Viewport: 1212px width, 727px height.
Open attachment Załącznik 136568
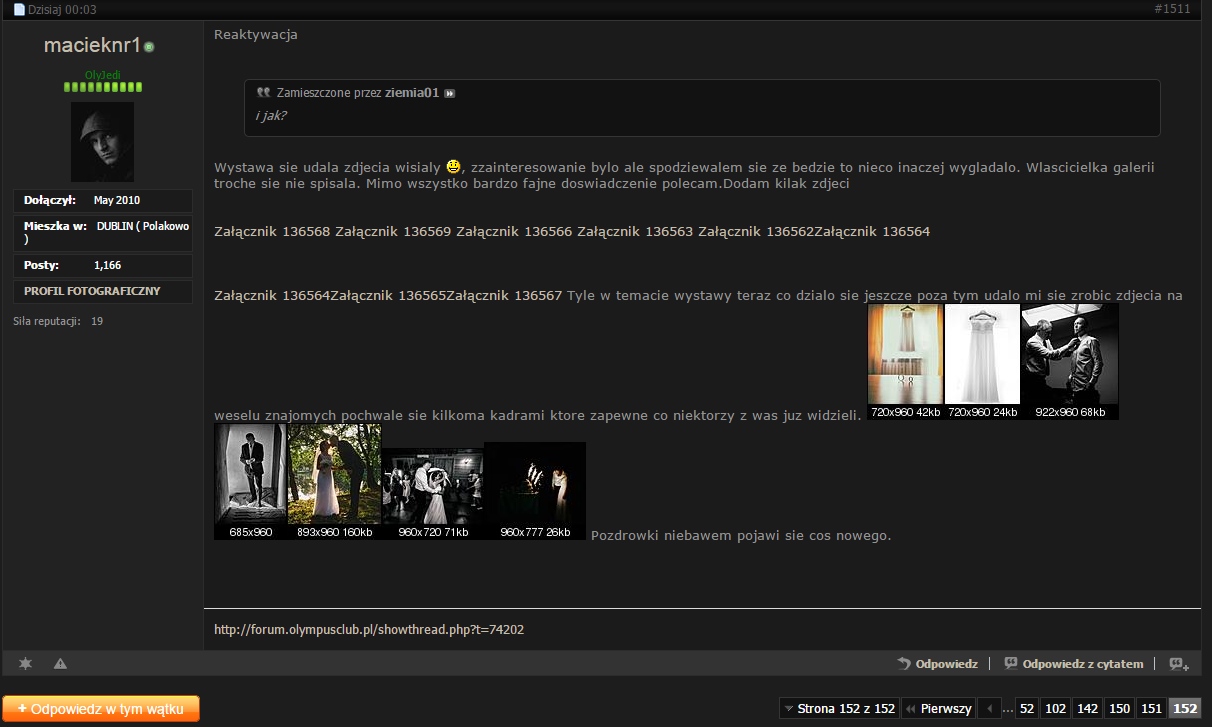[x=272, y=232]
